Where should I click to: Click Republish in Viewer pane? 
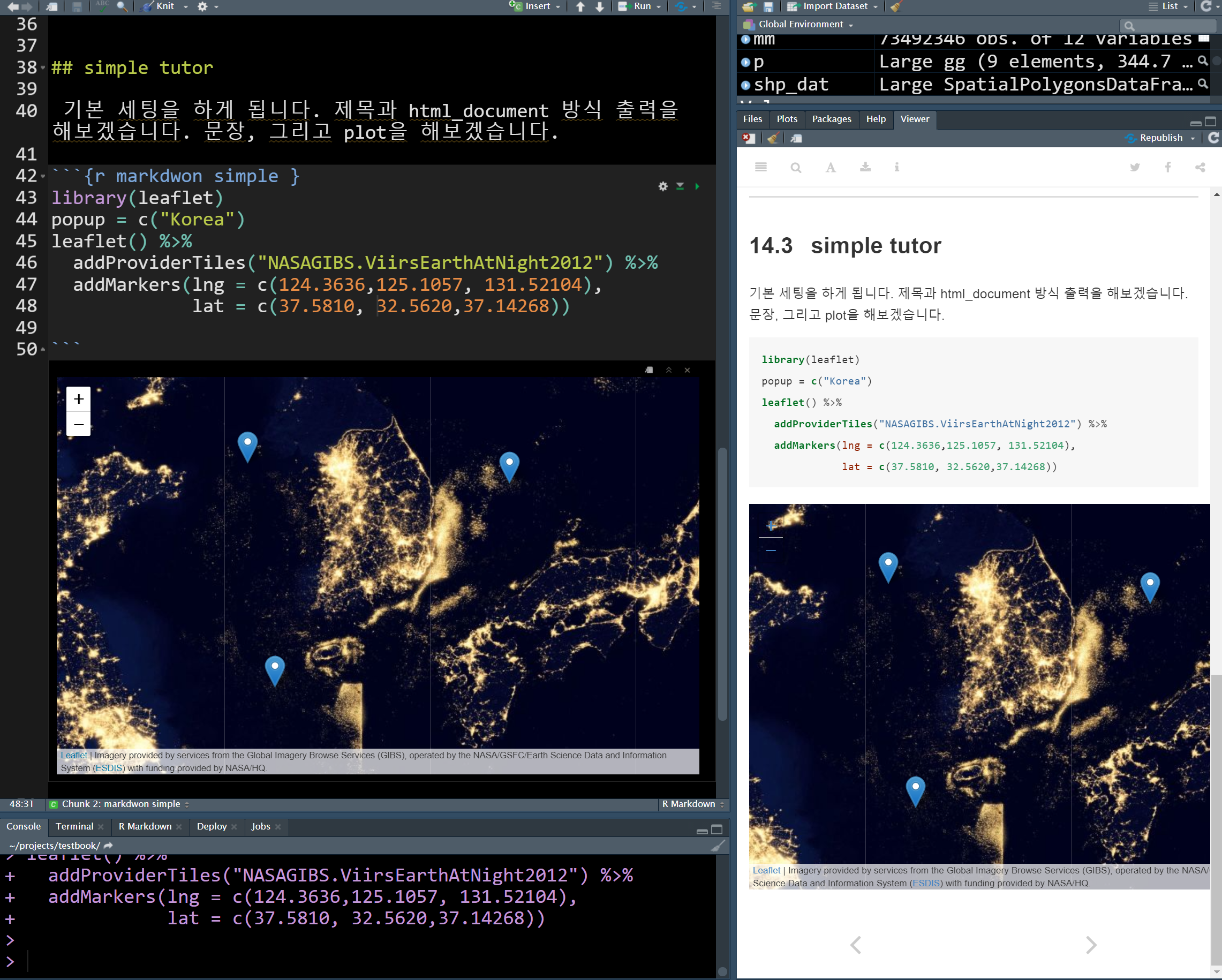point(1154,138)
